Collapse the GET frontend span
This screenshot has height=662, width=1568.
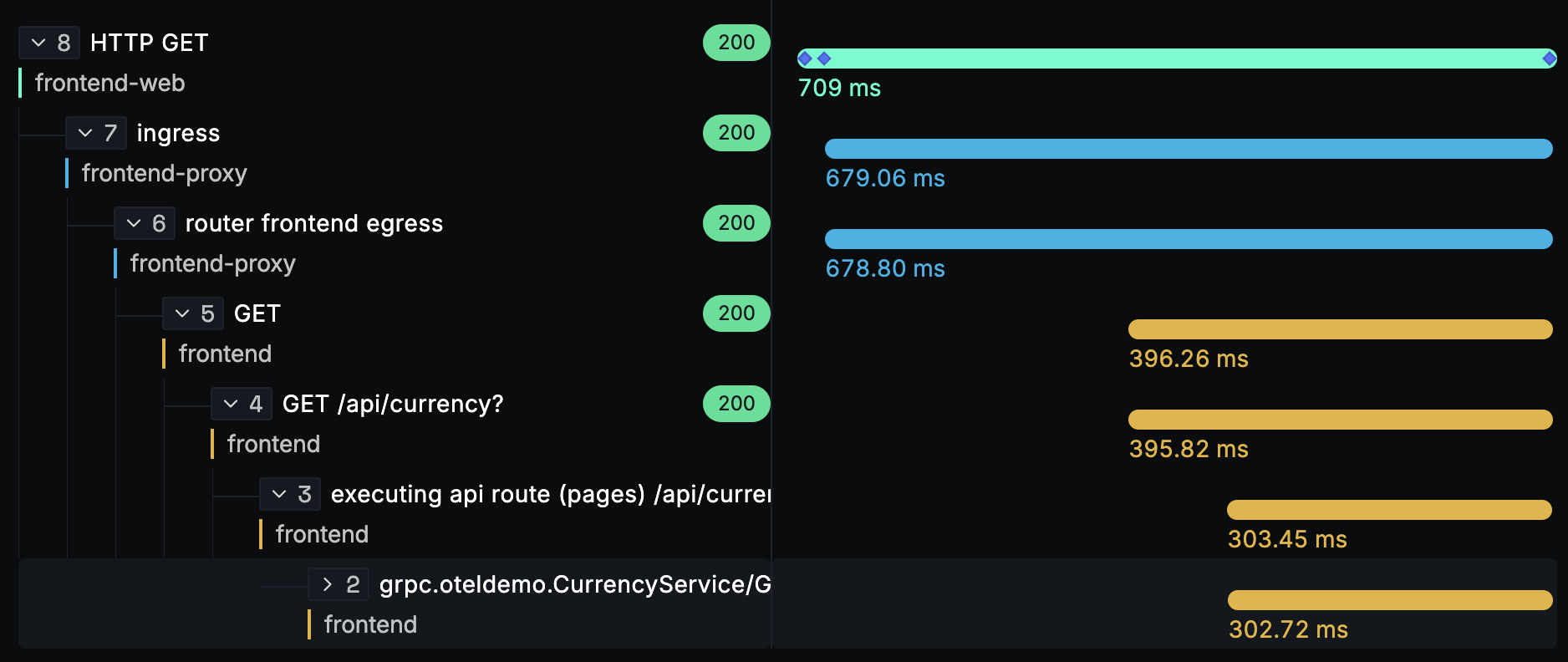182,313
